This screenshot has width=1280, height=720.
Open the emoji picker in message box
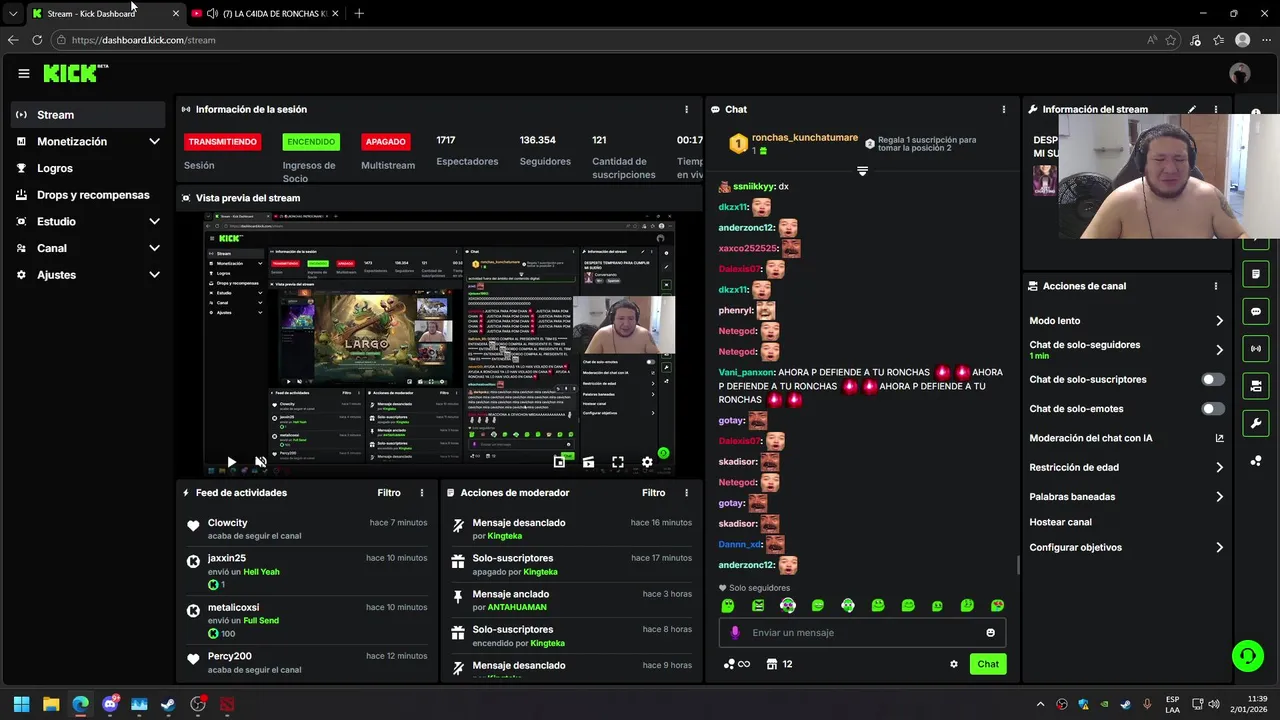click(x=991, y=632)
